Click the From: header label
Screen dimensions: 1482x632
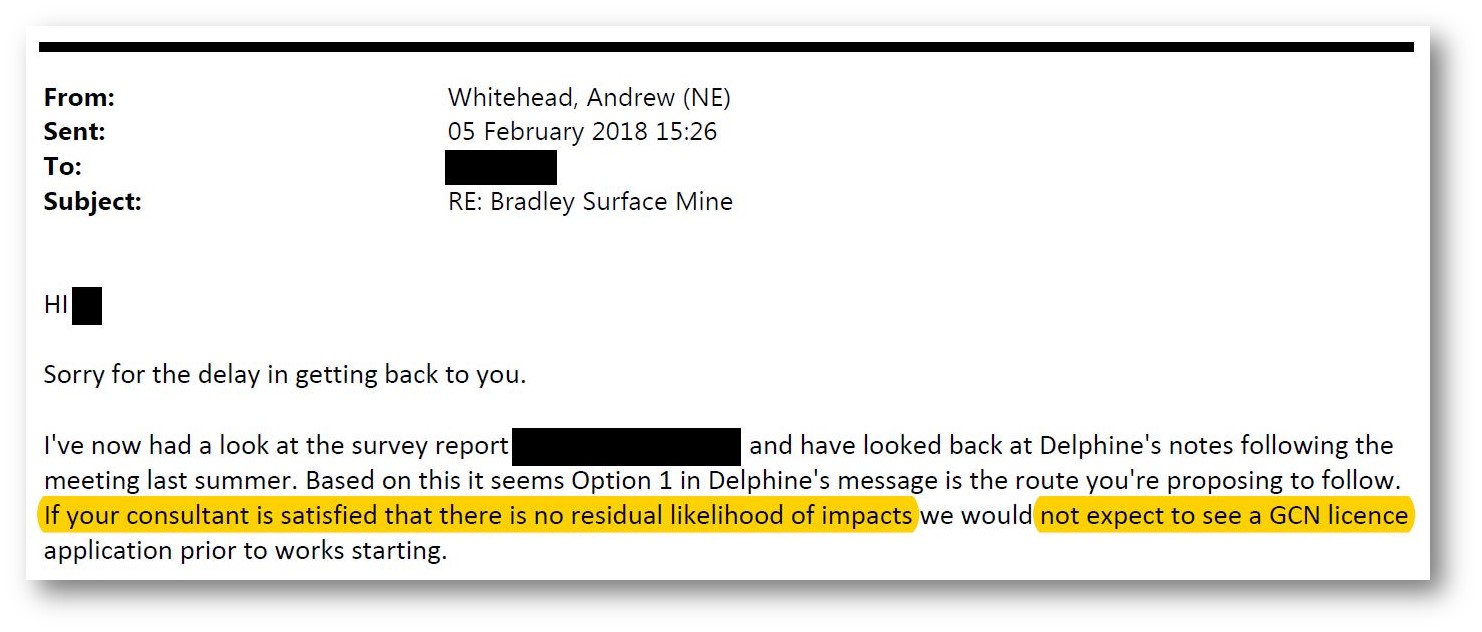pos(80,98)
